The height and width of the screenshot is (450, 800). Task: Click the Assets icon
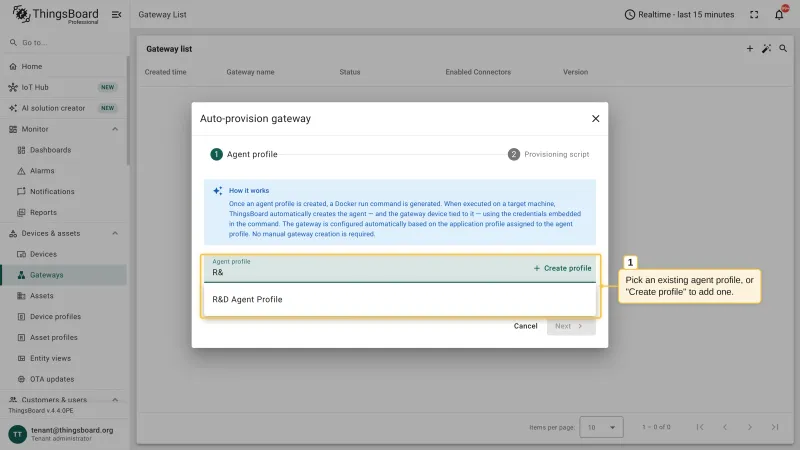[x=21, y=296]
